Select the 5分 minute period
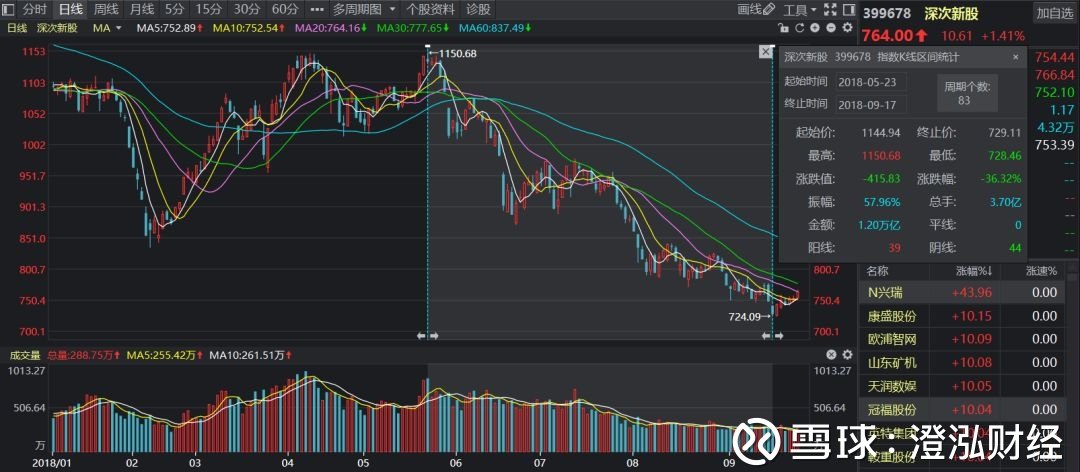This screenshot has height=472, width=1080. coord(174,10)
